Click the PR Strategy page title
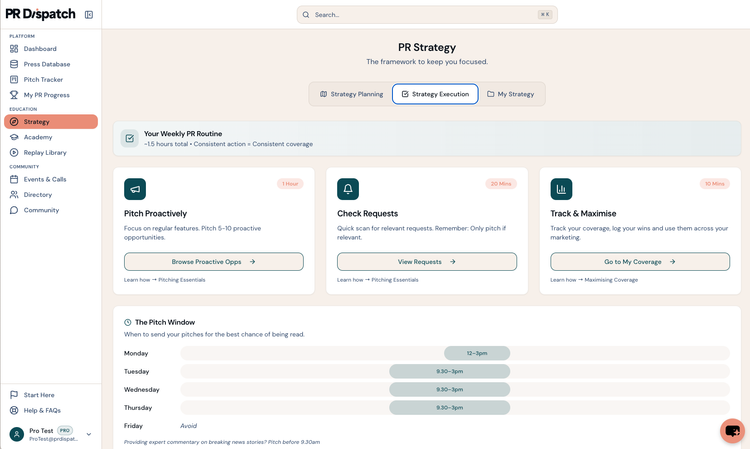Image resolution: width=750 pixels, height=449 pixels. coord(427,47)
